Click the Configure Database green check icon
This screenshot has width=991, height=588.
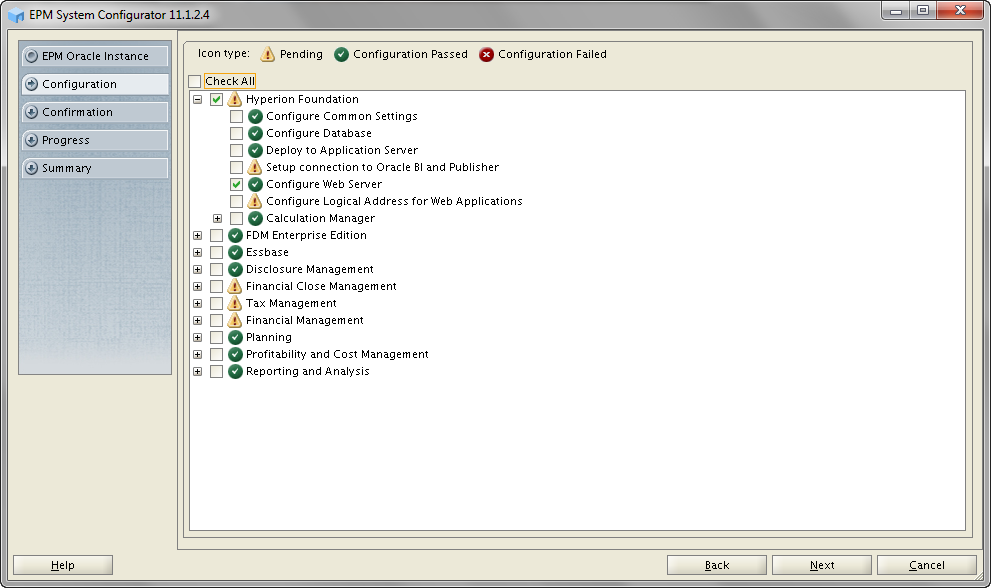tap(255, 133)
